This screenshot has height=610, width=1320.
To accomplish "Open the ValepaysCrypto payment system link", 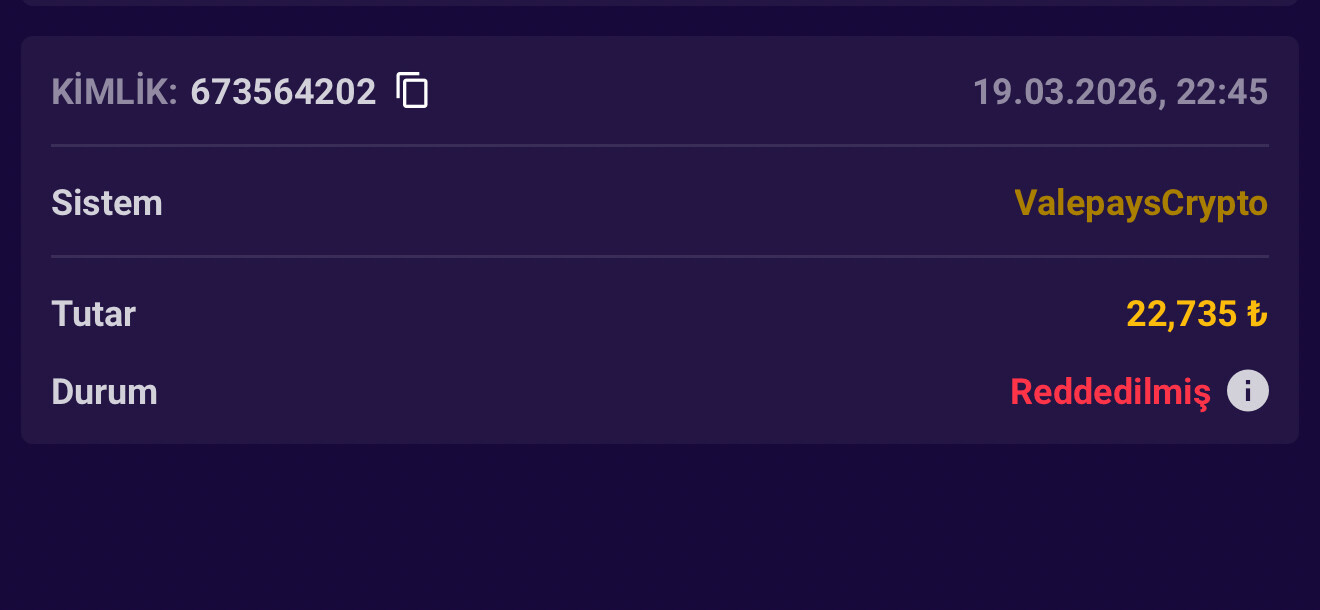I will pyautogui.click(x=1141, y=204).
